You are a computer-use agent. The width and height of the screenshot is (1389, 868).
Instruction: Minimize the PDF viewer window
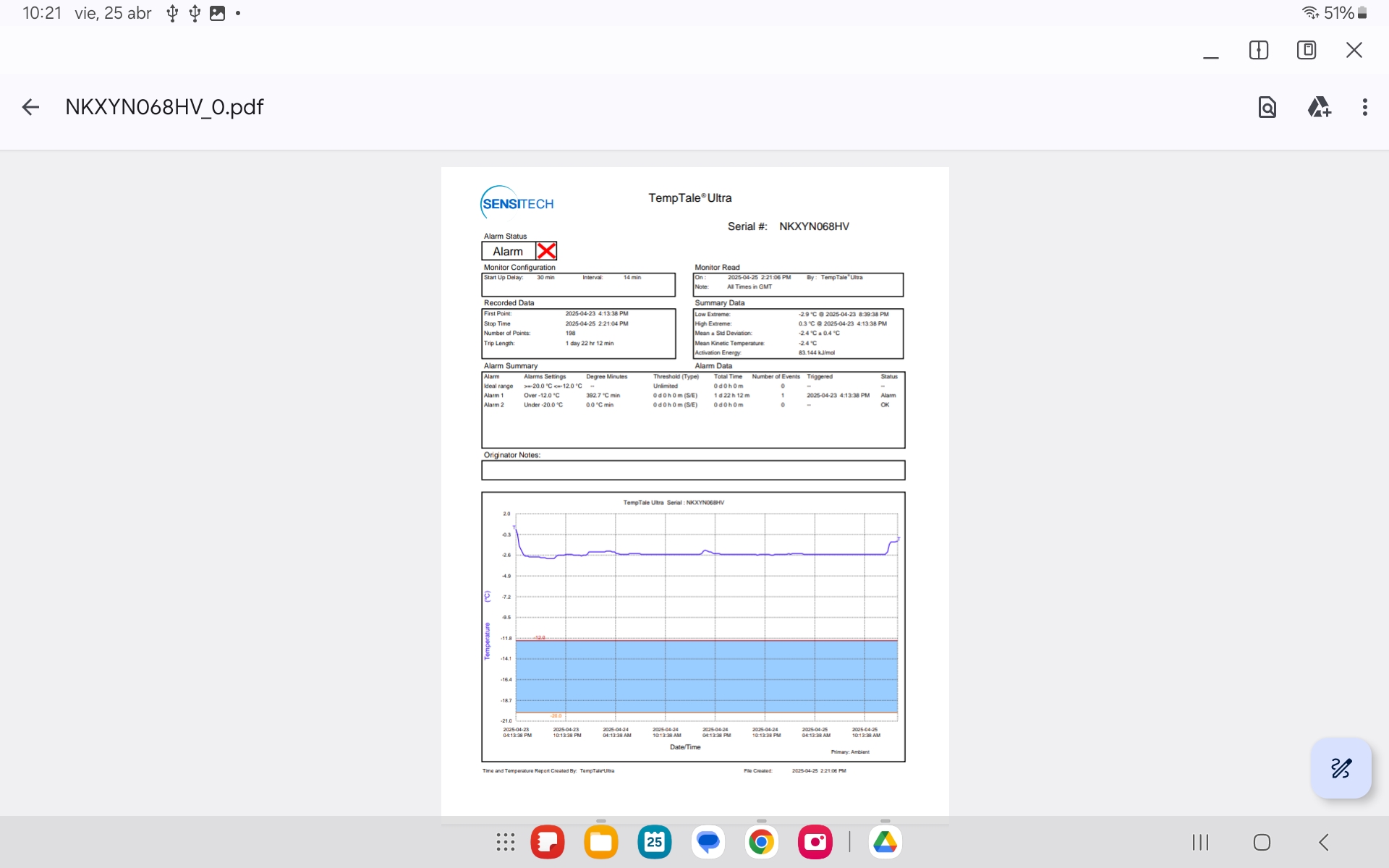1211,51
